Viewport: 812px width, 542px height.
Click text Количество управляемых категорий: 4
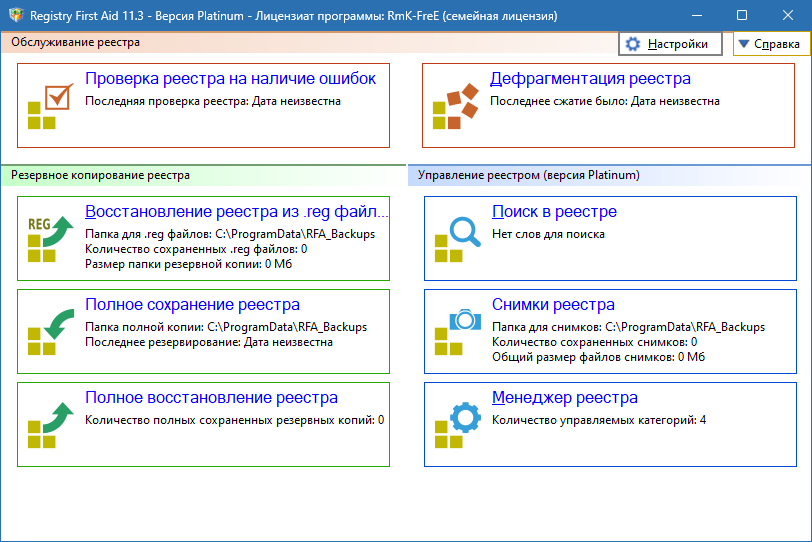[599, 420]
